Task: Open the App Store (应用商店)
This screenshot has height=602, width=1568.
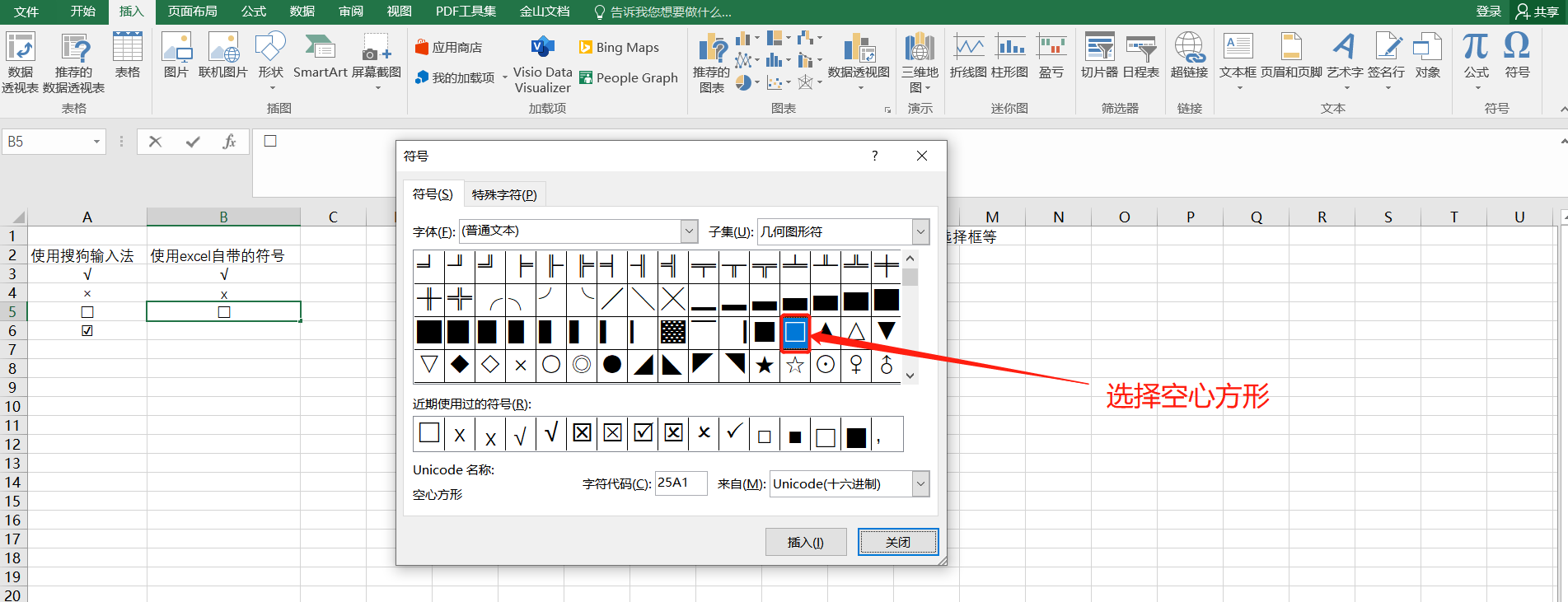Action: [449, 48]
